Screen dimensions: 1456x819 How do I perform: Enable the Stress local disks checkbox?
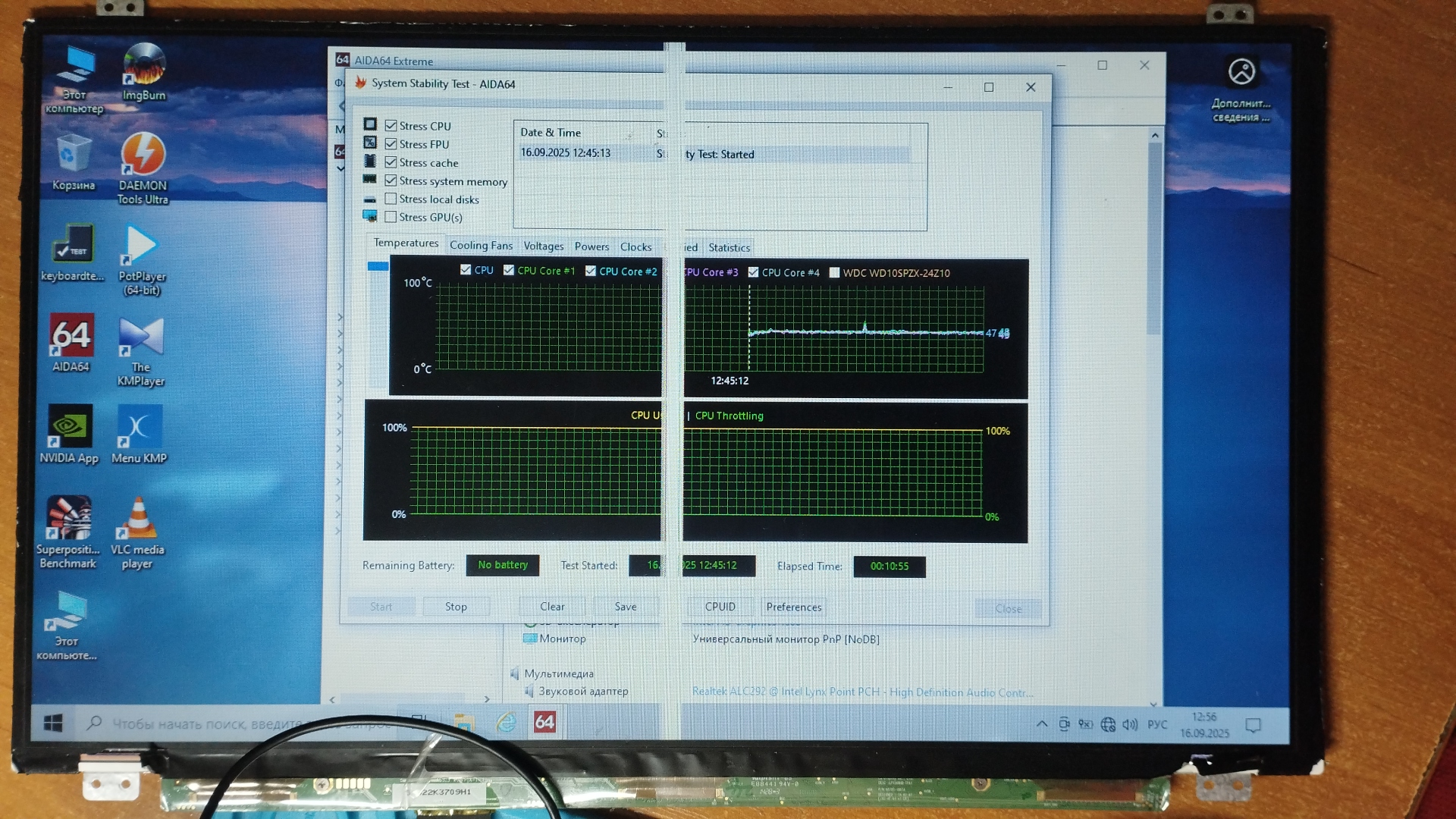pos(391,199)
